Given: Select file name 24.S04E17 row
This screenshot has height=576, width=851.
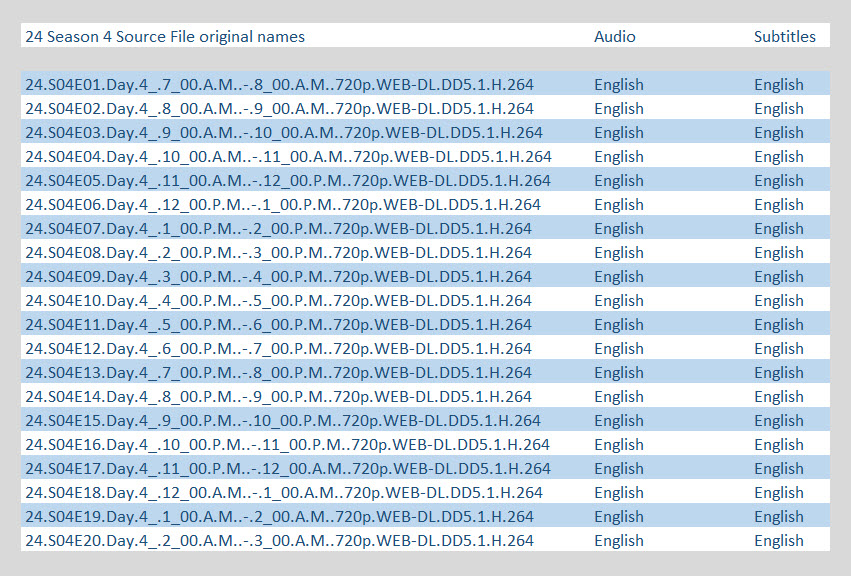Looking at the screenshot, I should [x=288, y=469].
